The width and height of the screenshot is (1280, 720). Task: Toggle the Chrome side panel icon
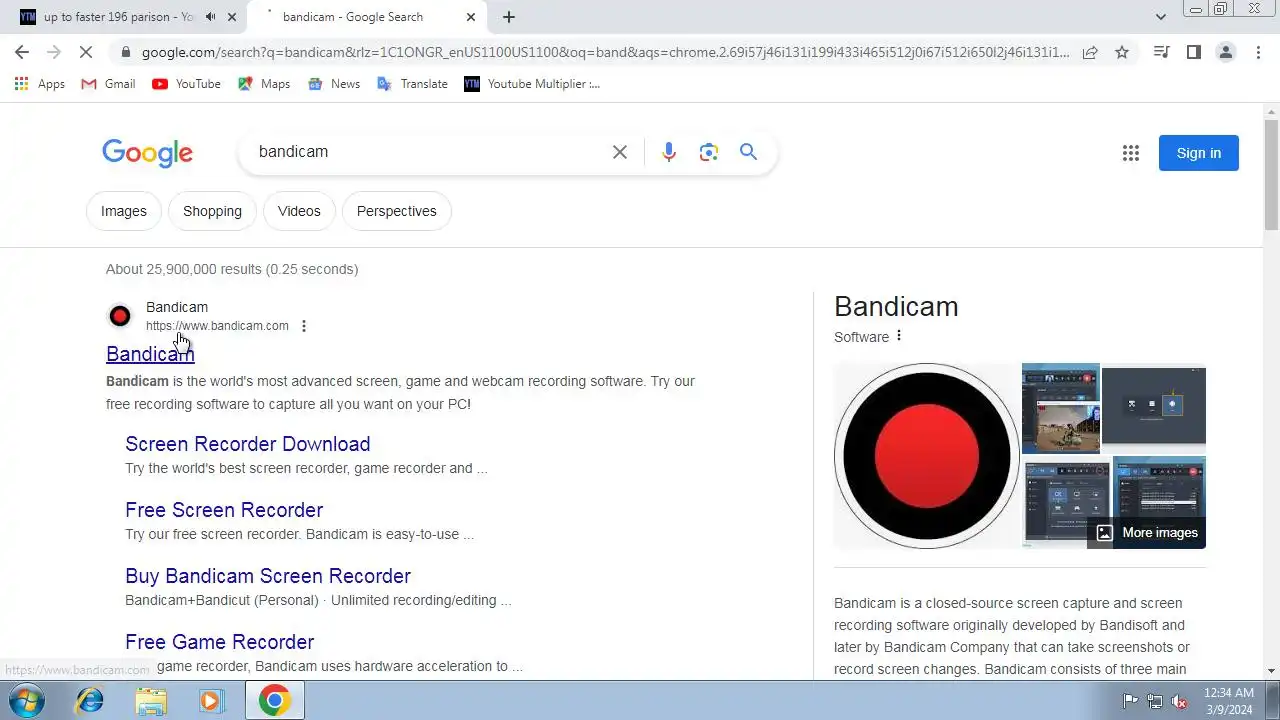point(1193,52)
